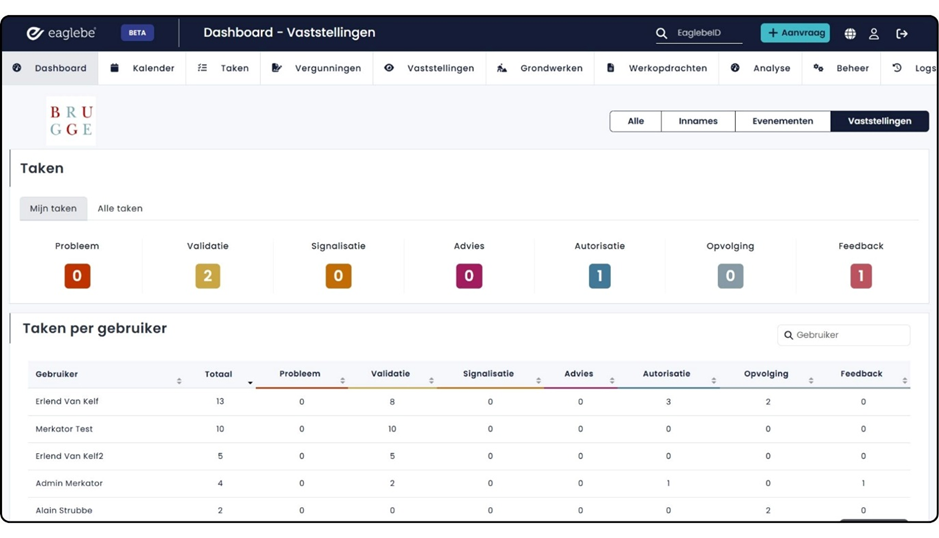
Task: Sort table by Totaal column arrow
Action: coord(250,382)
